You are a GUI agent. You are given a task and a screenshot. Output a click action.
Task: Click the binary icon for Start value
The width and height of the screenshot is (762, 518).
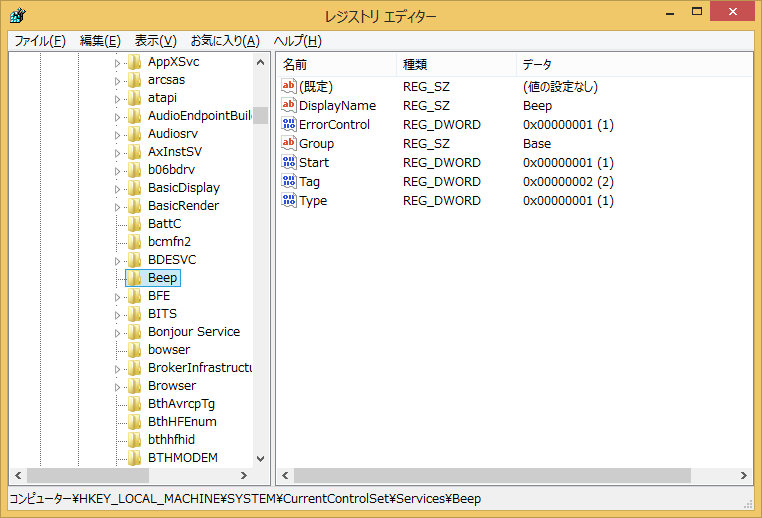289,162
